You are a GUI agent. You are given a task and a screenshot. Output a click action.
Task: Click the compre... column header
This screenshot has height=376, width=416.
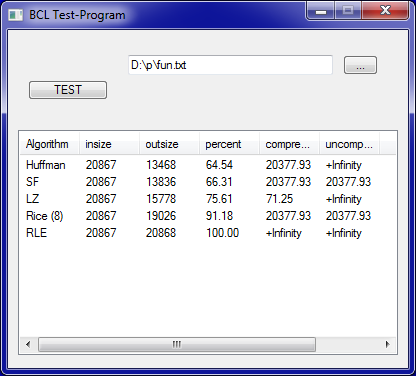[x=289, y=144]
